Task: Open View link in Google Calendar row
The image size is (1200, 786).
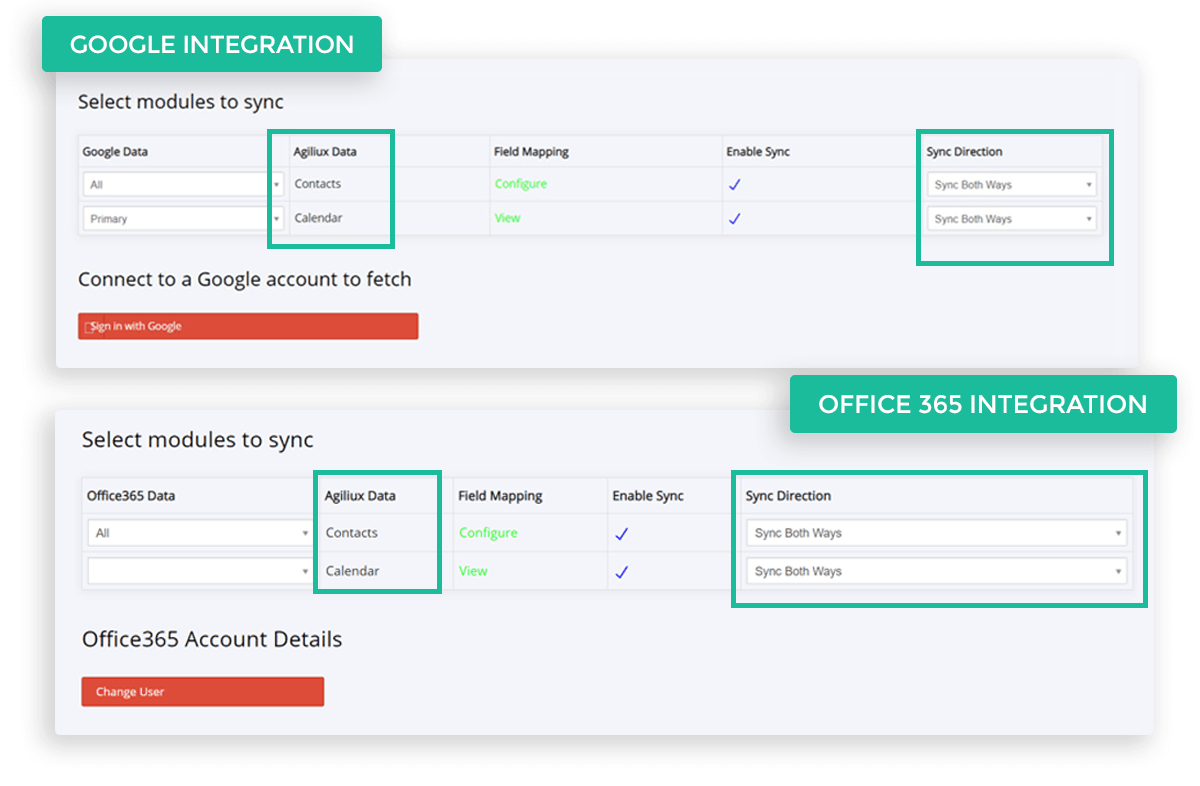Action: [x=507, y=218]
